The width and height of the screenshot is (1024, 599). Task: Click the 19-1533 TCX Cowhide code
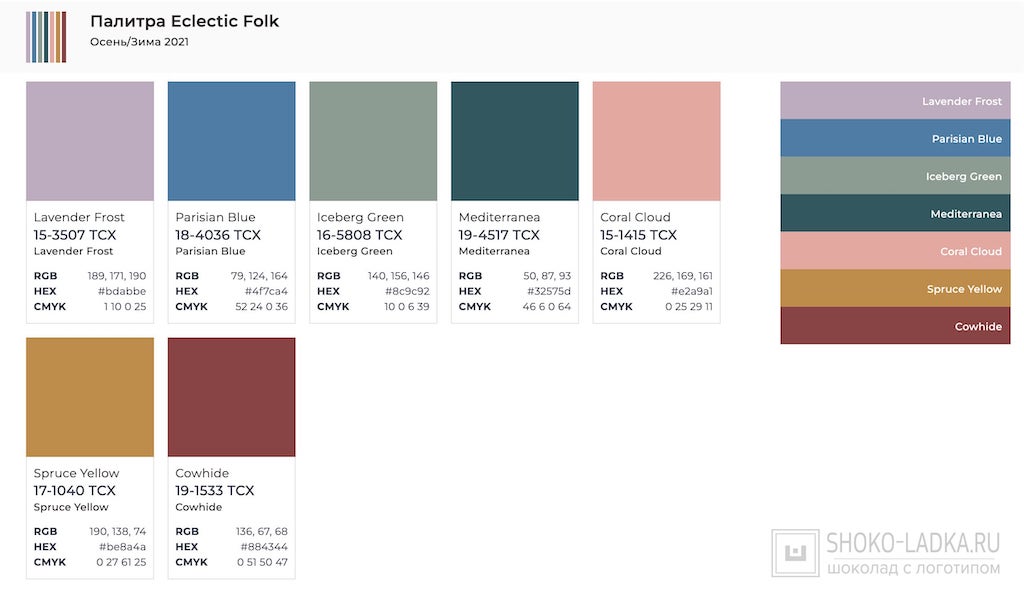(215, 490)
